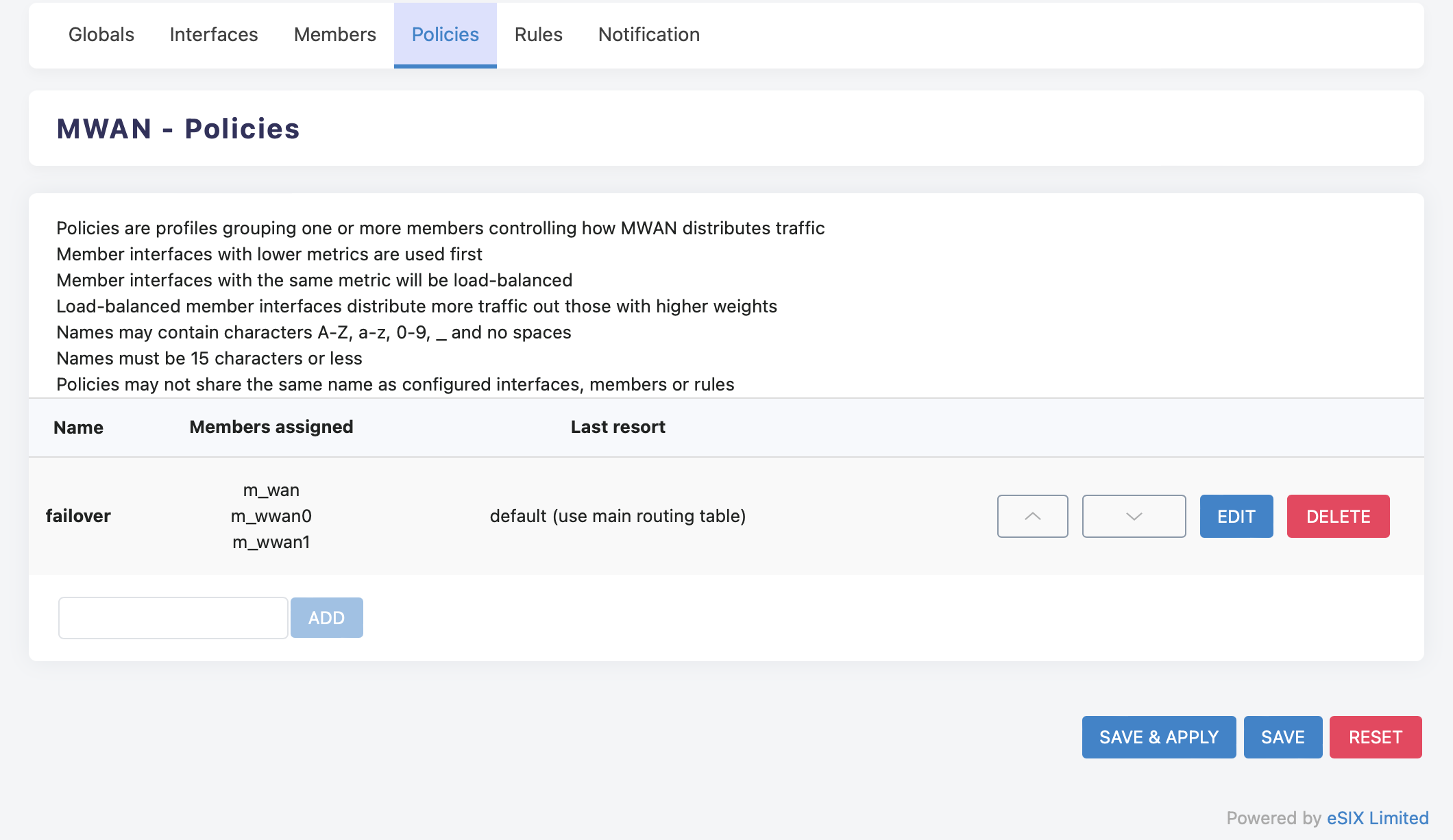Viewport: 1453px width, 840px height.
Task: Move failover policy up with arrow
Action: (x=1032, y=516)
